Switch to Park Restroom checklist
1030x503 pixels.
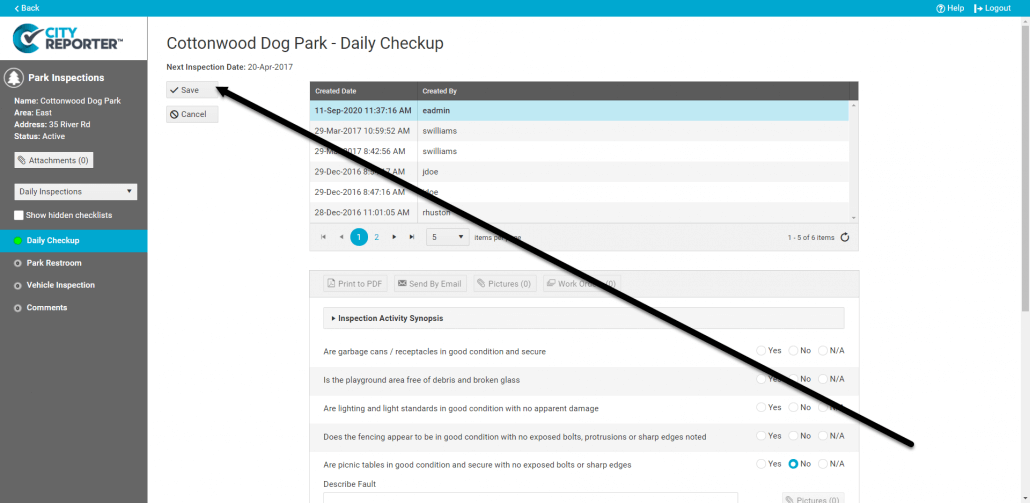tap(54, 263)
